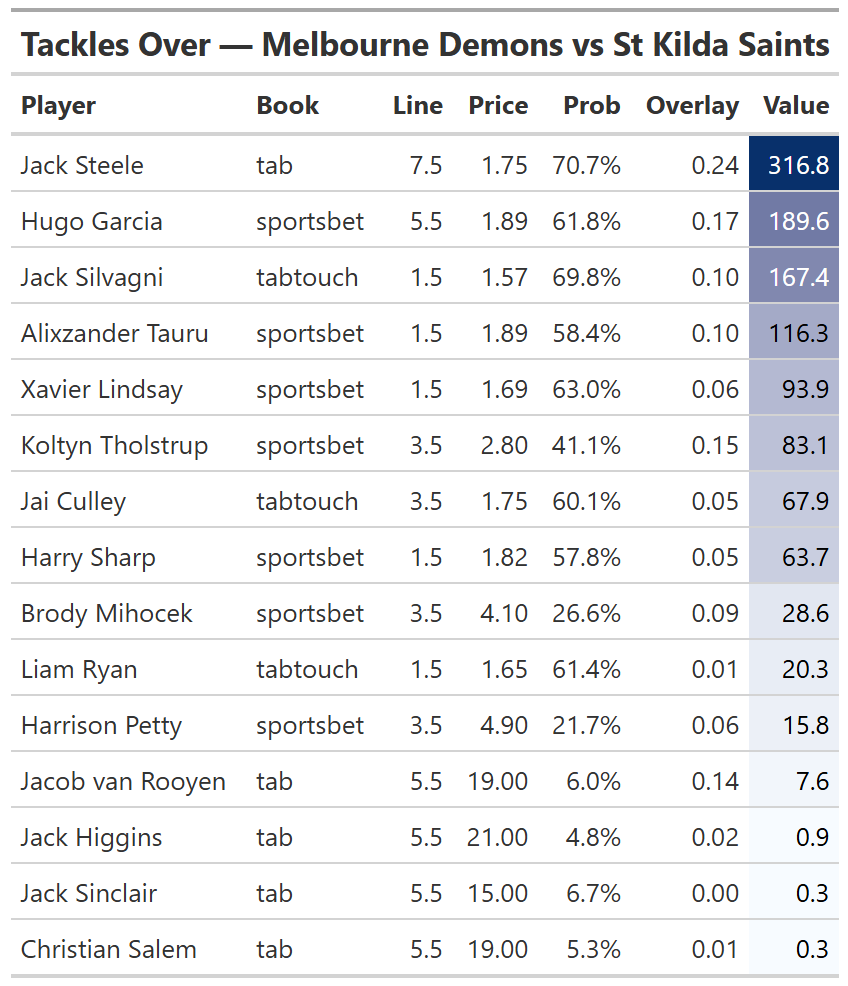Click the Value column header
Image resolution: width=848 pixels, height=986 pixels.
796,106
